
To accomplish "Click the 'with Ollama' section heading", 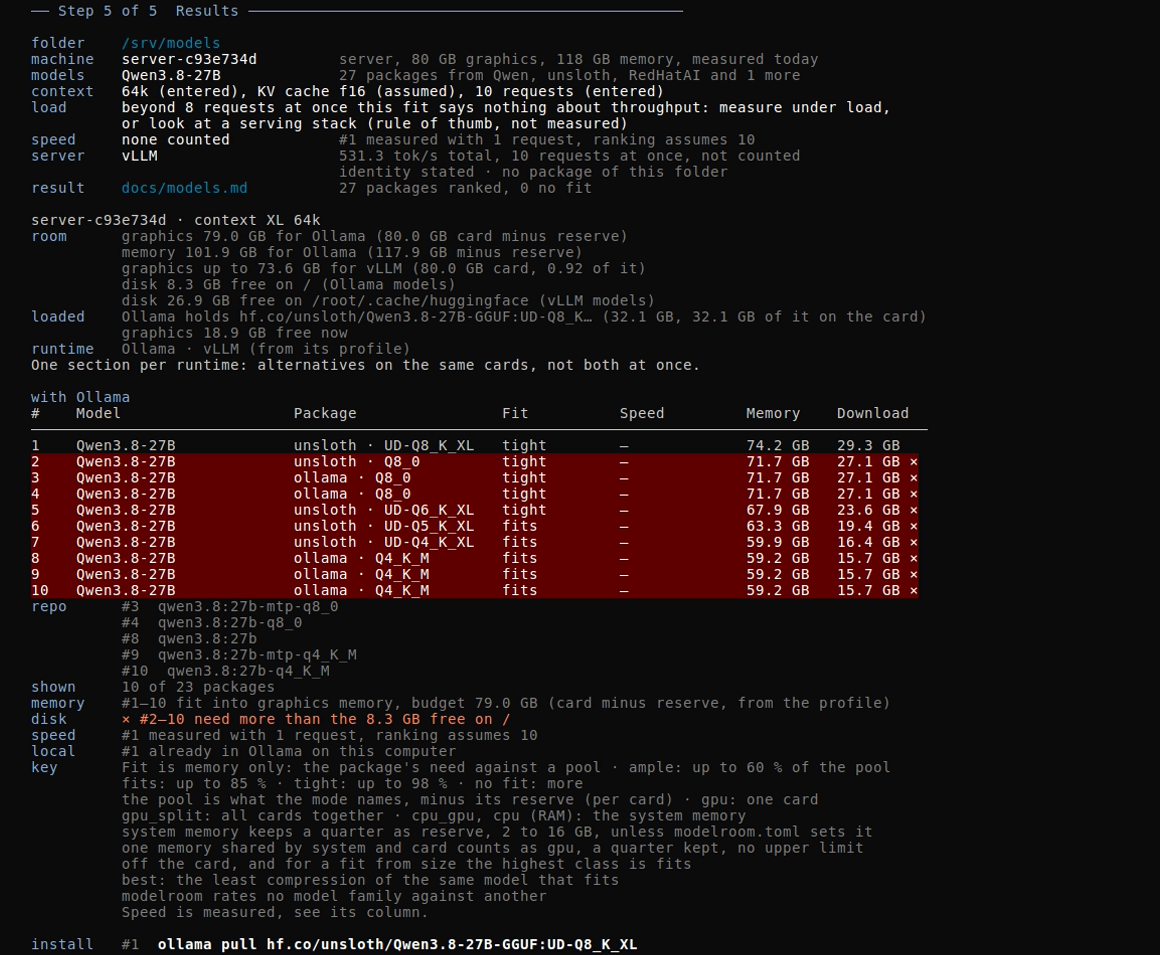I will click(x=80, y=397).
